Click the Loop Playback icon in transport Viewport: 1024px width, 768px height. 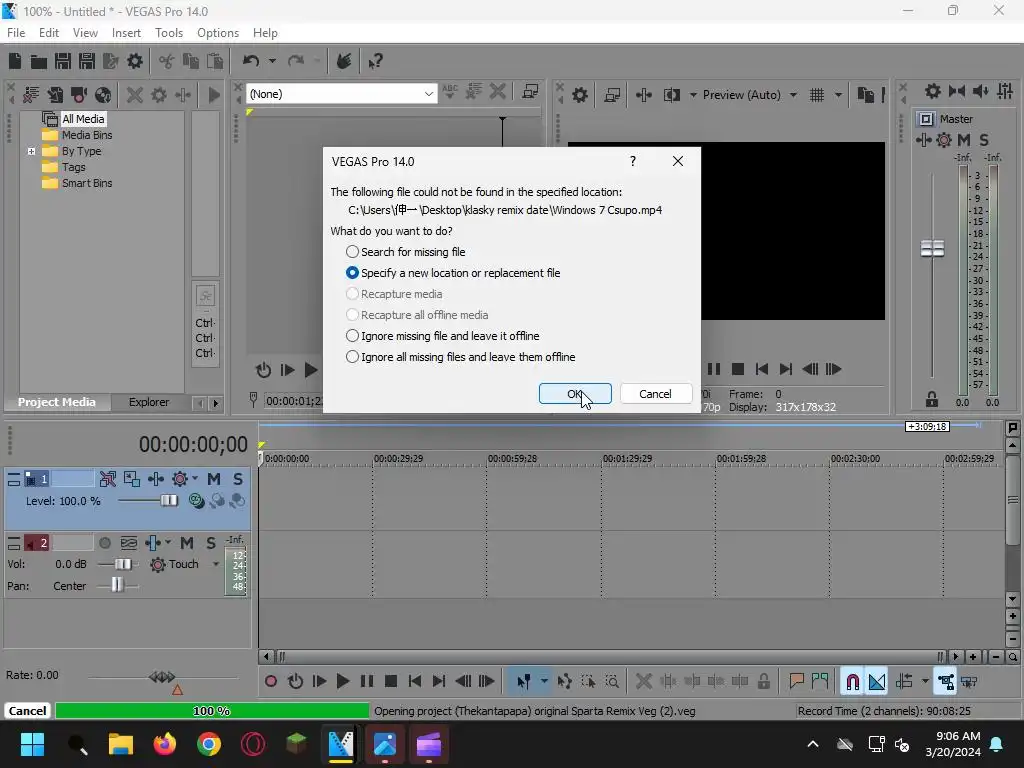click(295, 682)
